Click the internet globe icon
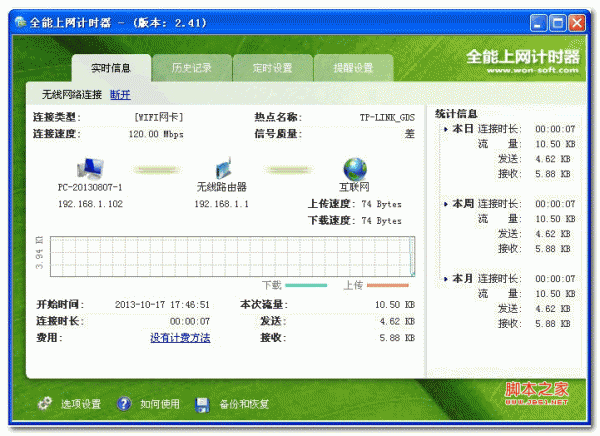600x436 pixels. pyautogui.click(x=355, y=167)
